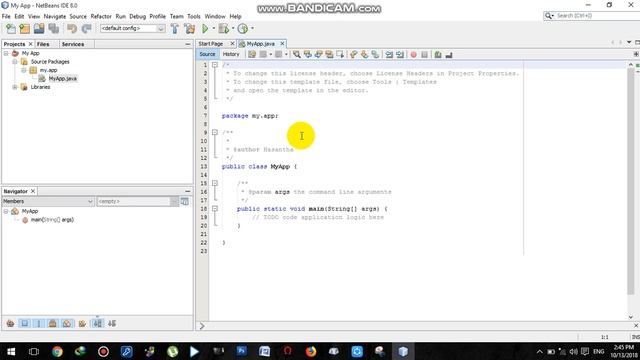Click the Toggle Bookmark icon
This screenshot has width=640, height=360.
375,54
